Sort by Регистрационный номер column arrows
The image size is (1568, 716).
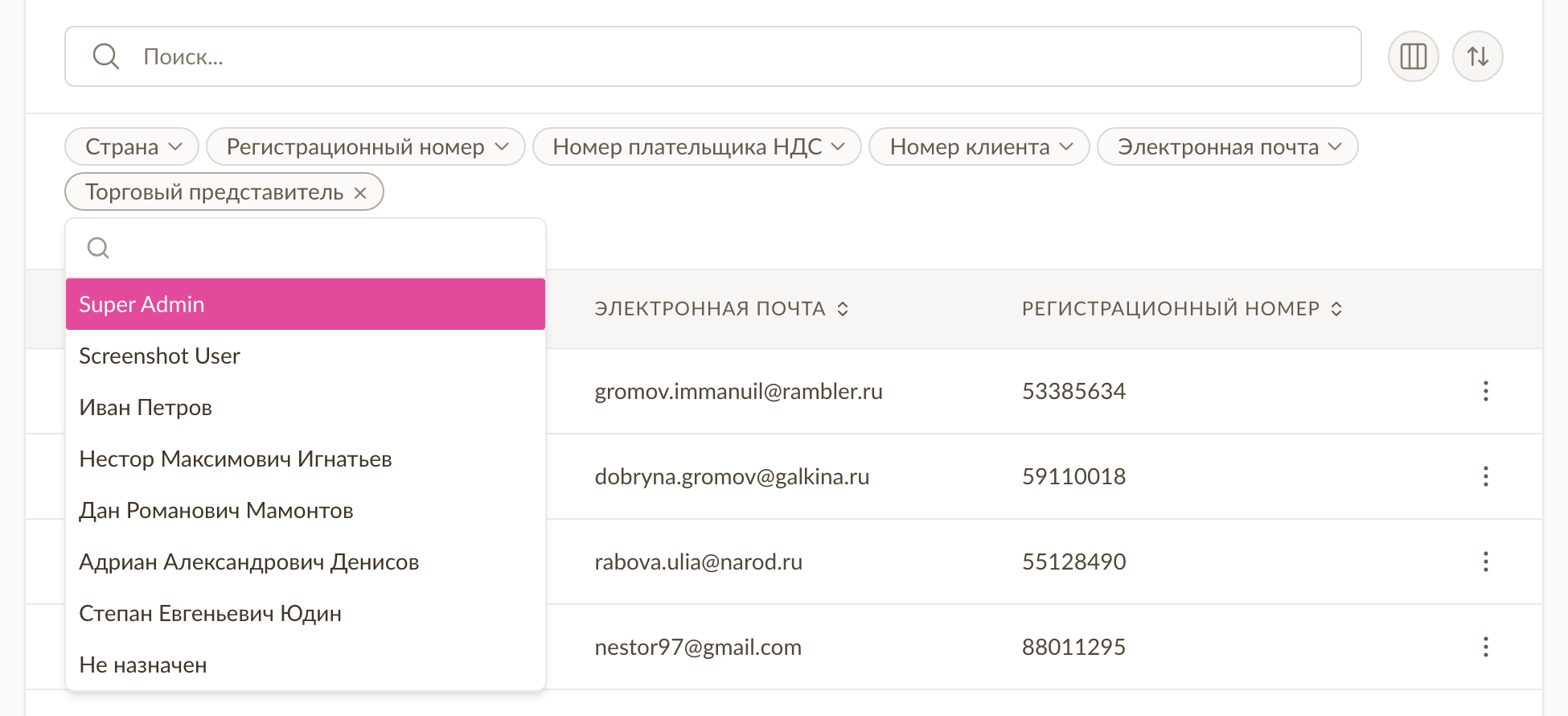[x=1336, y=309]
